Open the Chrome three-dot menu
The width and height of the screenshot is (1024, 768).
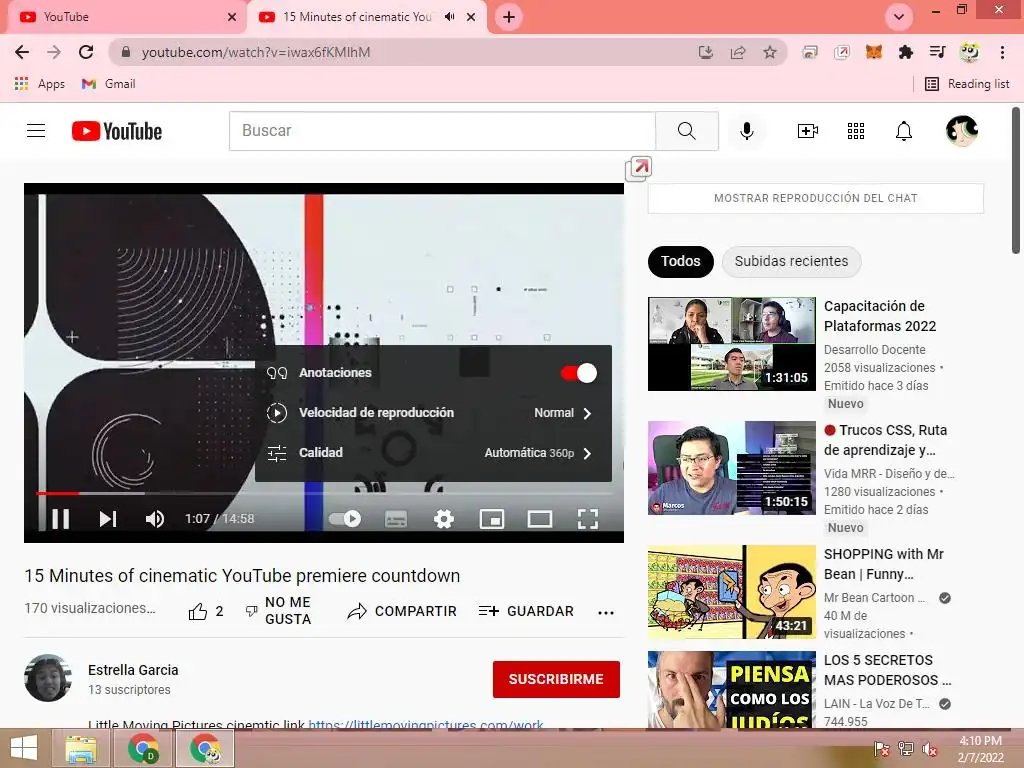click(x=1002, y=52)
